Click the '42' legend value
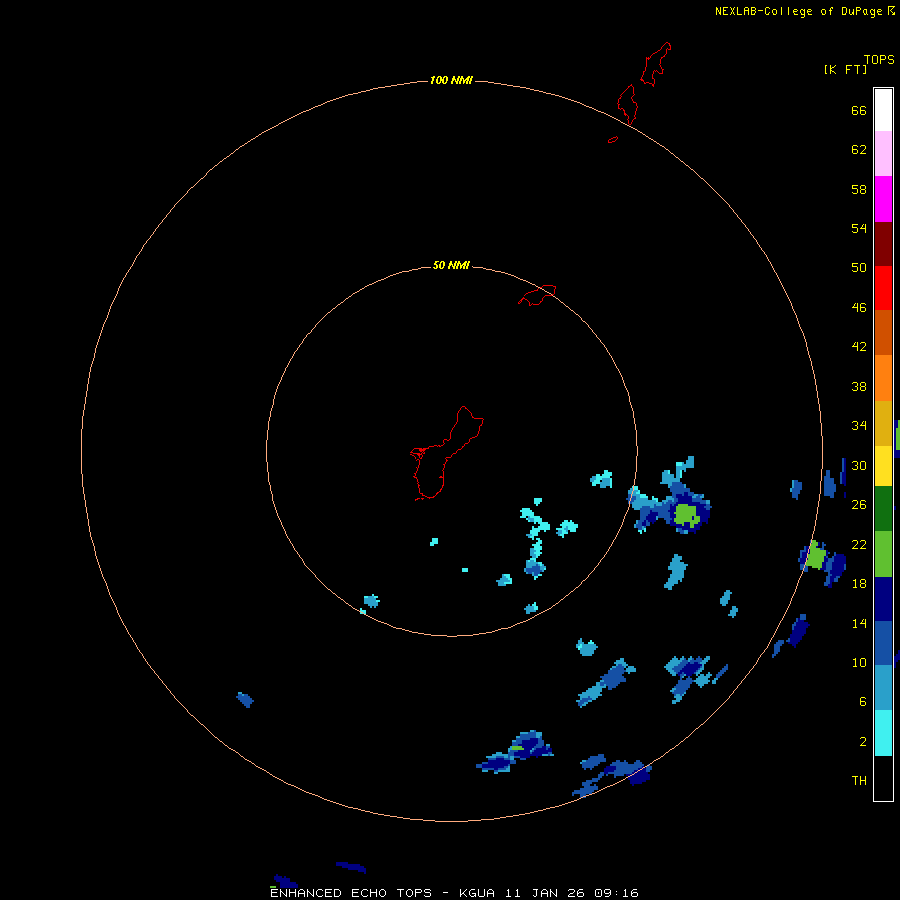900x900 pixels. (x=859, y=347)
